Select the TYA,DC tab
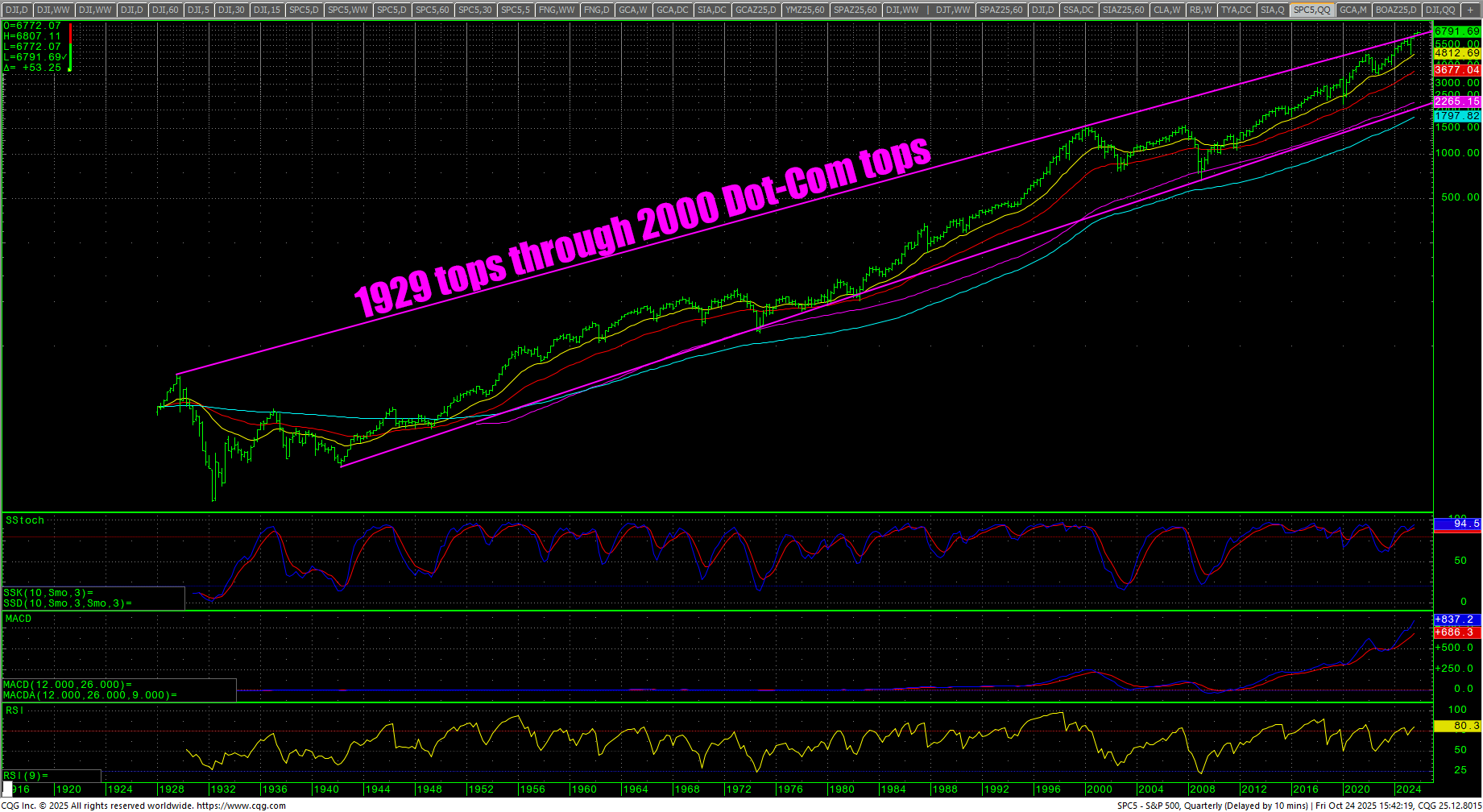Image resolution: width=1483 pixels, height=812 pixels. coord(1236,10)
